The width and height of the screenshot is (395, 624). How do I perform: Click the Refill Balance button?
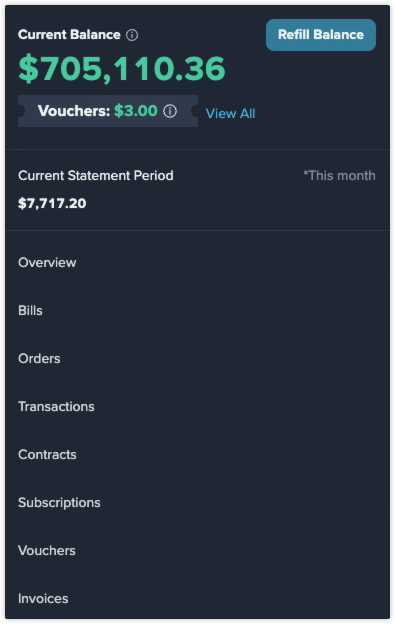321,35
